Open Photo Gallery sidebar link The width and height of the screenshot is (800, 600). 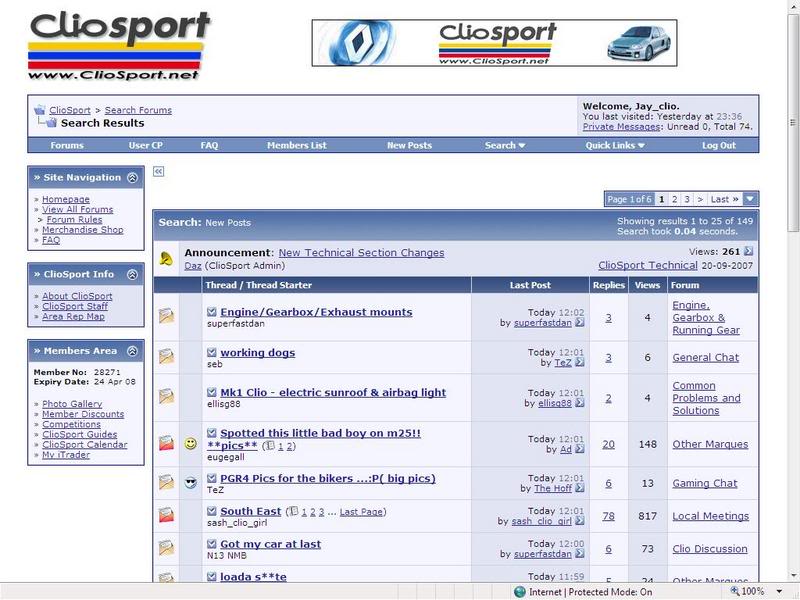point(72,404)
